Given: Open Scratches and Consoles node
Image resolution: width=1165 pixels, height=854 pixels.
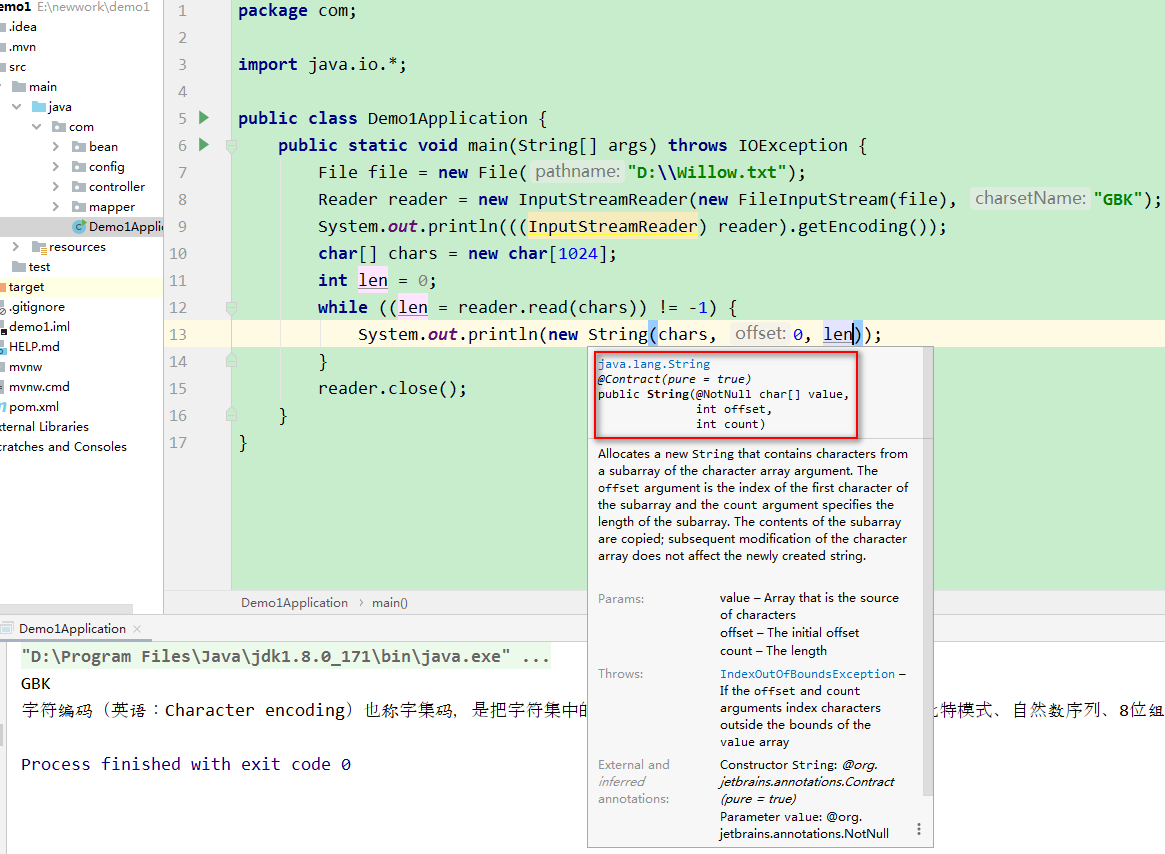Looking at the screenshot, I should (x=63, y=447).
